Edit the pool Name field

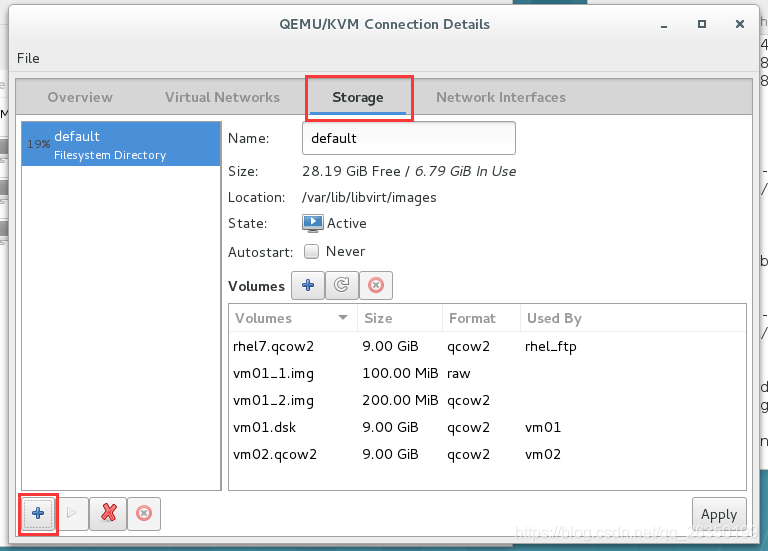click(x=408, y=138)
